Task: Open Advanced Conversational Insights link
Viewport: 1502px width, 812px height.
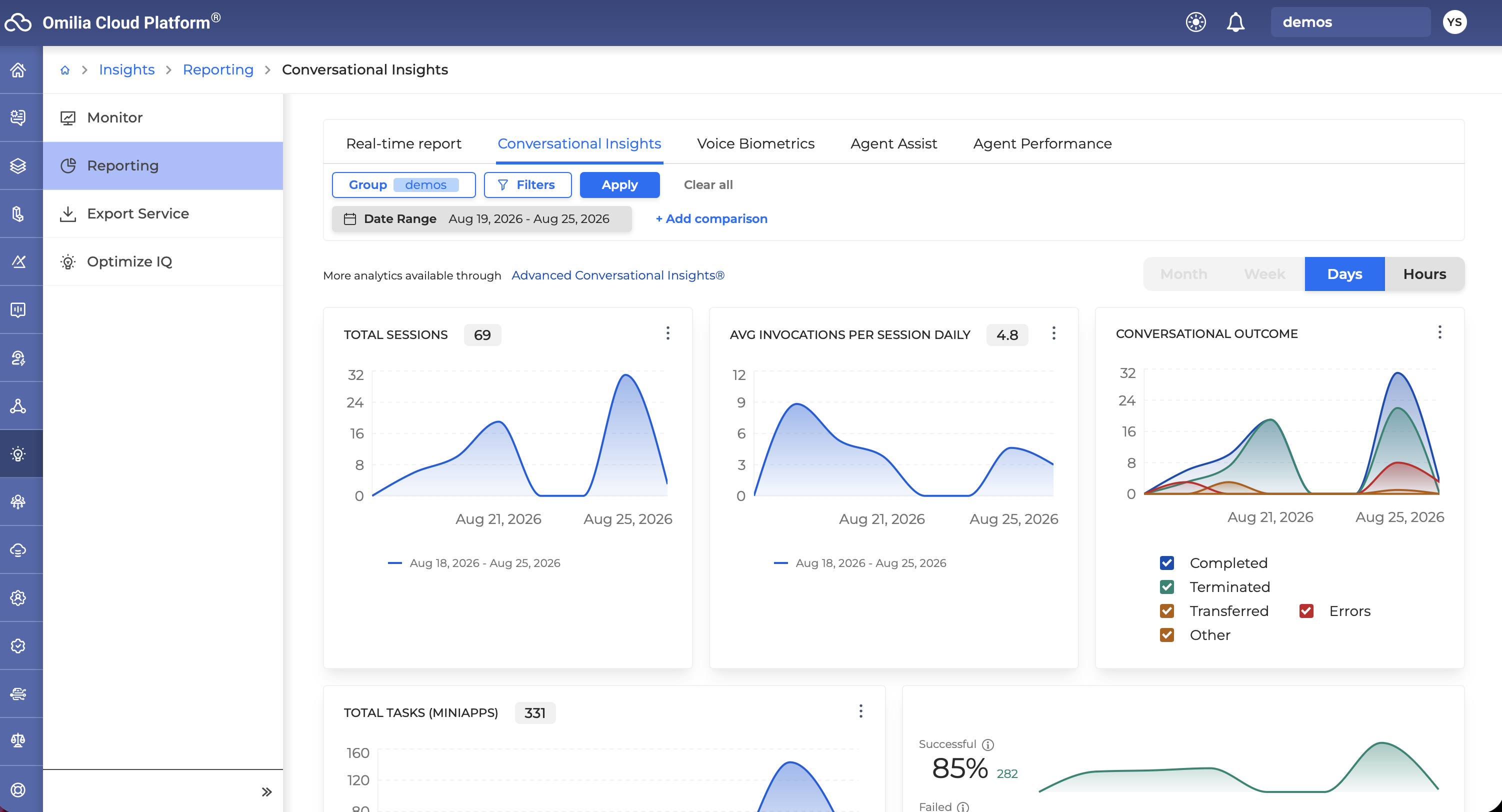Action: (618, 275)
